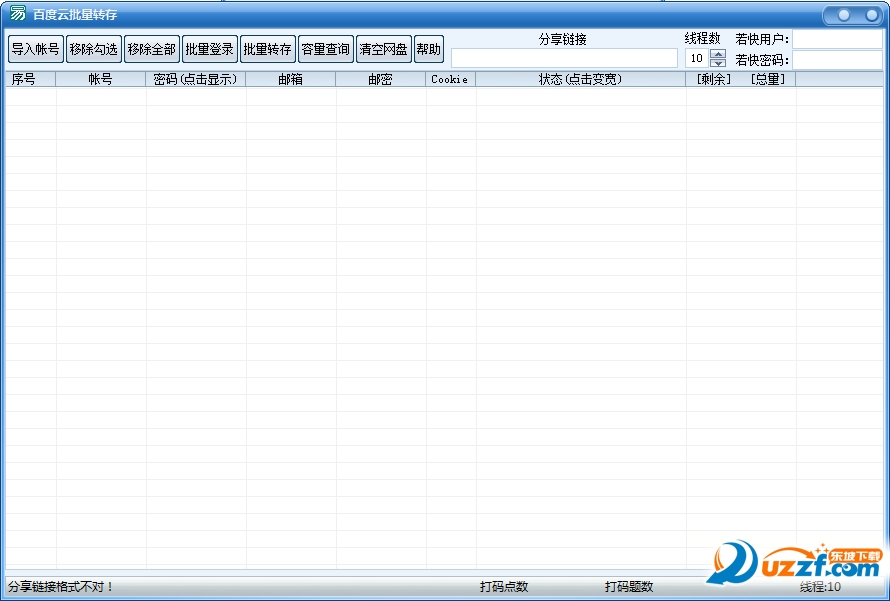Open the 帮助 help button
The image size is (890, 601).
point(429,49)
